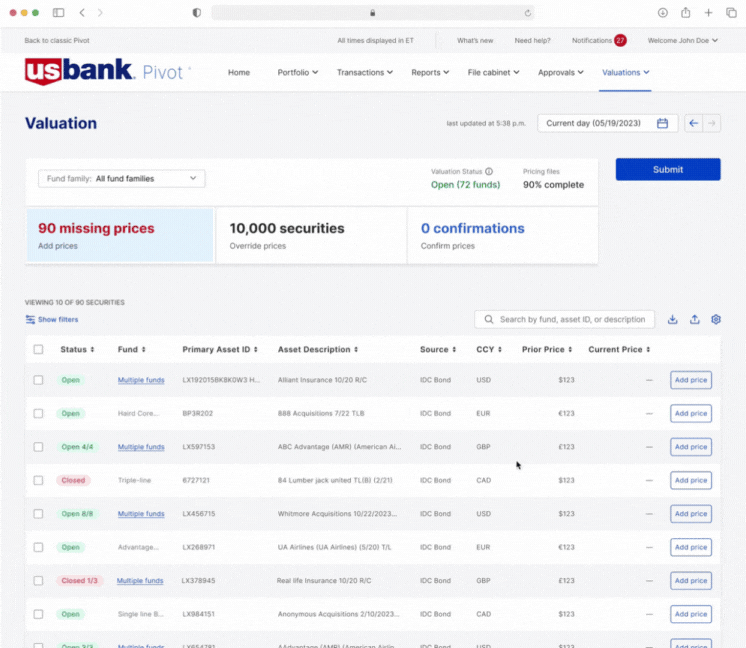Image resolution: width=746 pixels, height=648 pixels.
Task: Check the Alliant Insurance row checkbox
Action: (x=38, y=380)
